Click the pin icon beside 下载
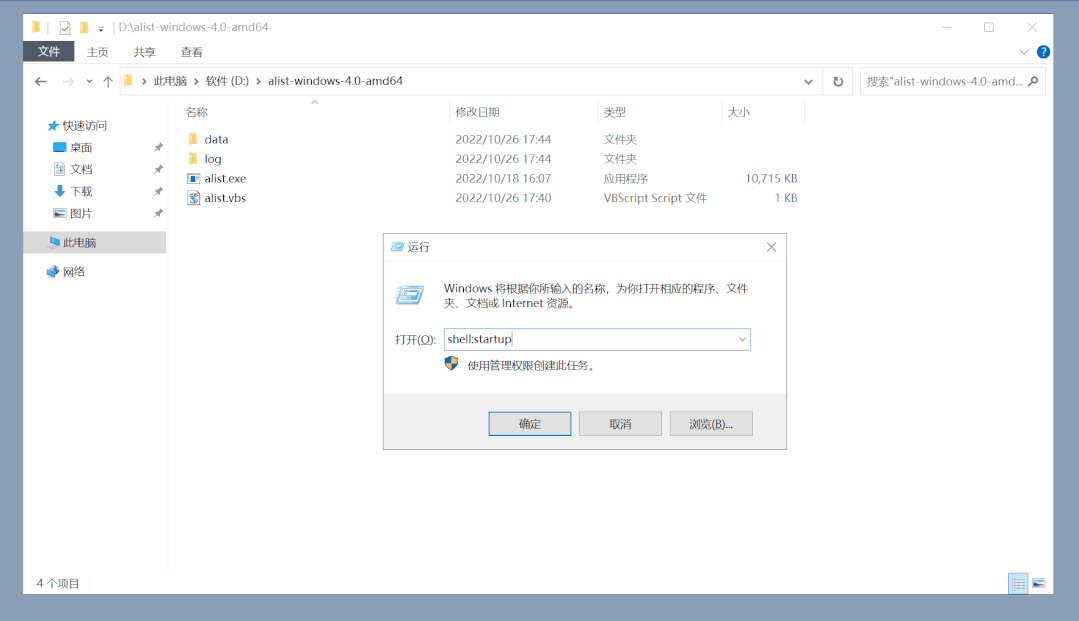This screenshot has height=621, width=1079. 158,191
